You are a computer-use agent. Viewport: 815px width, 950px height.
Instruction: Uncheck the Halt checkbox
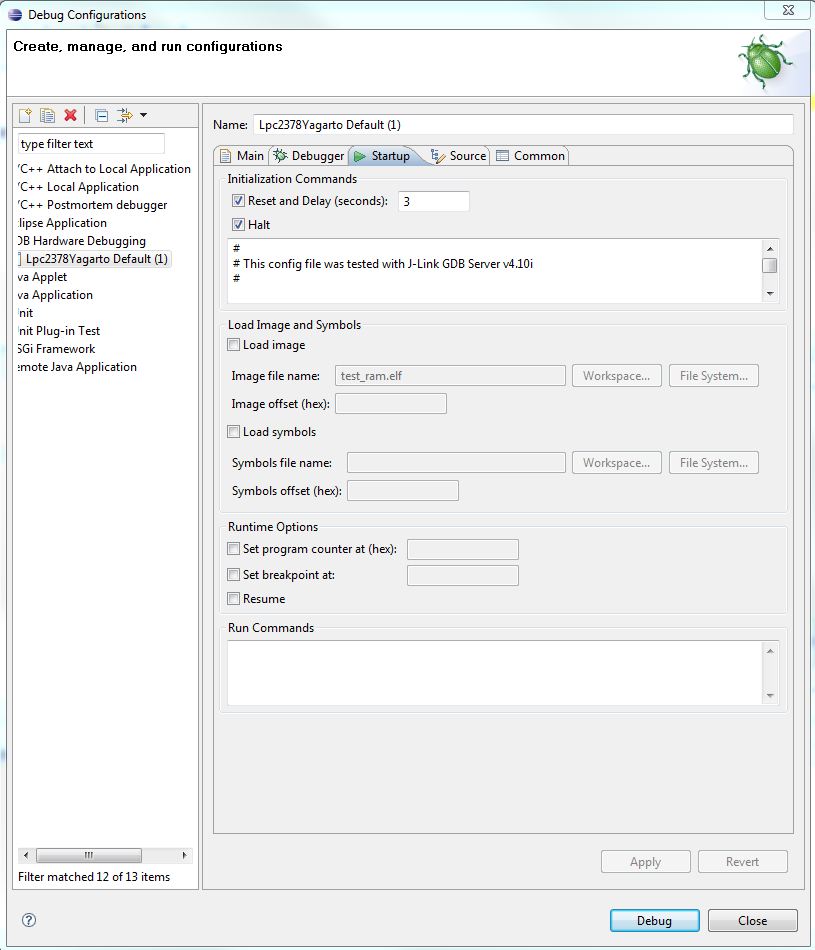(x=238, y=225)
